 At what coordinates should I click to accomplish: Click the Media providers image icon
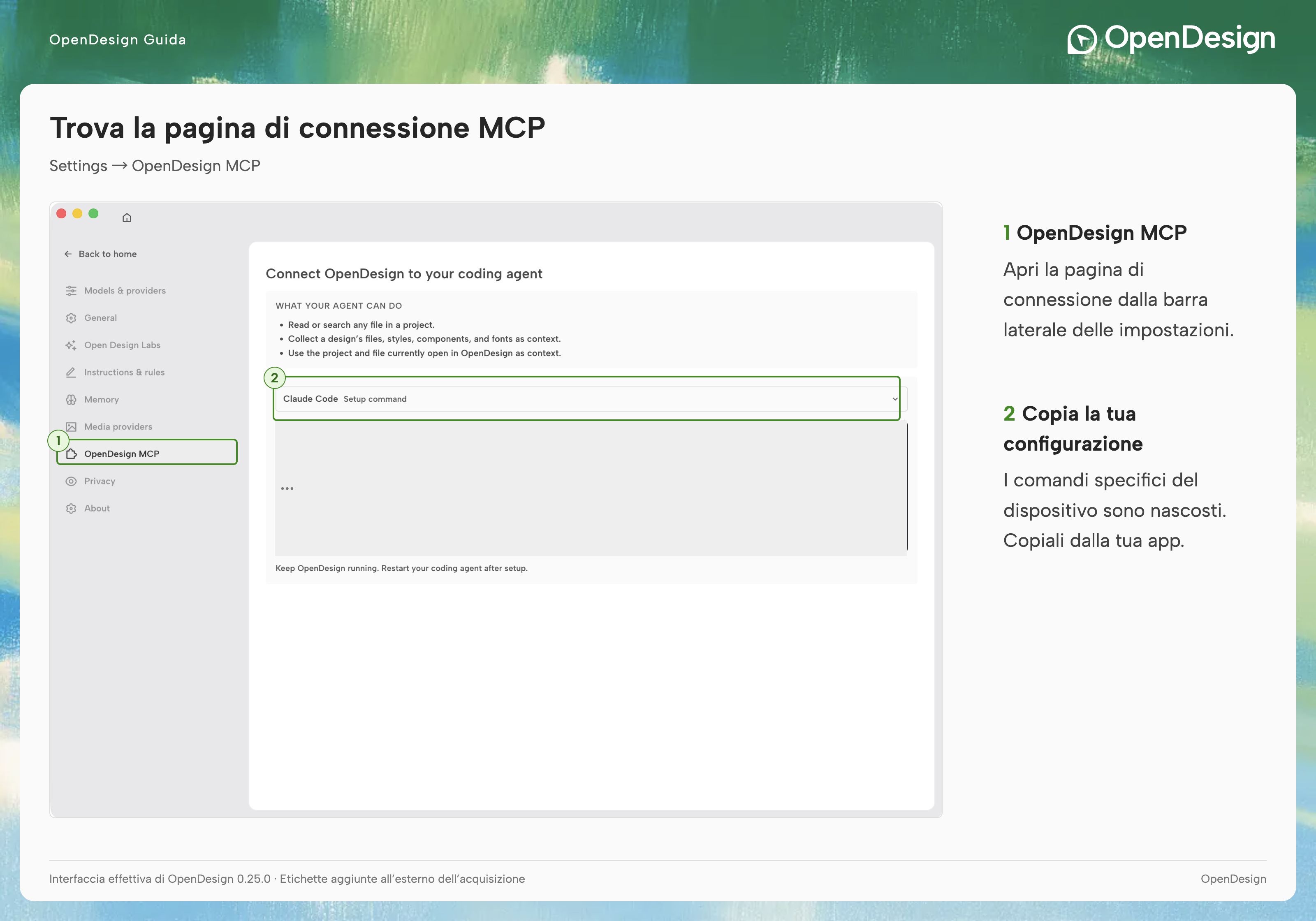click(x=71, y=427)
